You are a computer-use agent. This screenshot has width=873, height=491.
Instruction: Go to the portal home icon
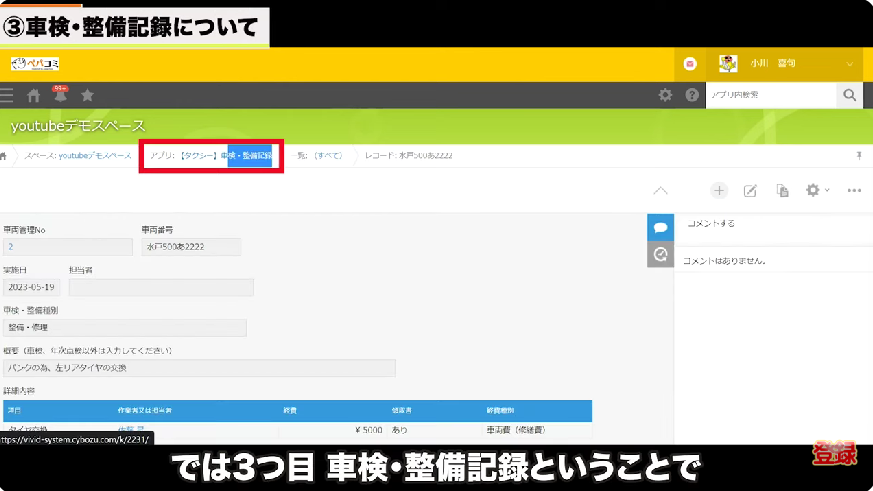[33, 95]
